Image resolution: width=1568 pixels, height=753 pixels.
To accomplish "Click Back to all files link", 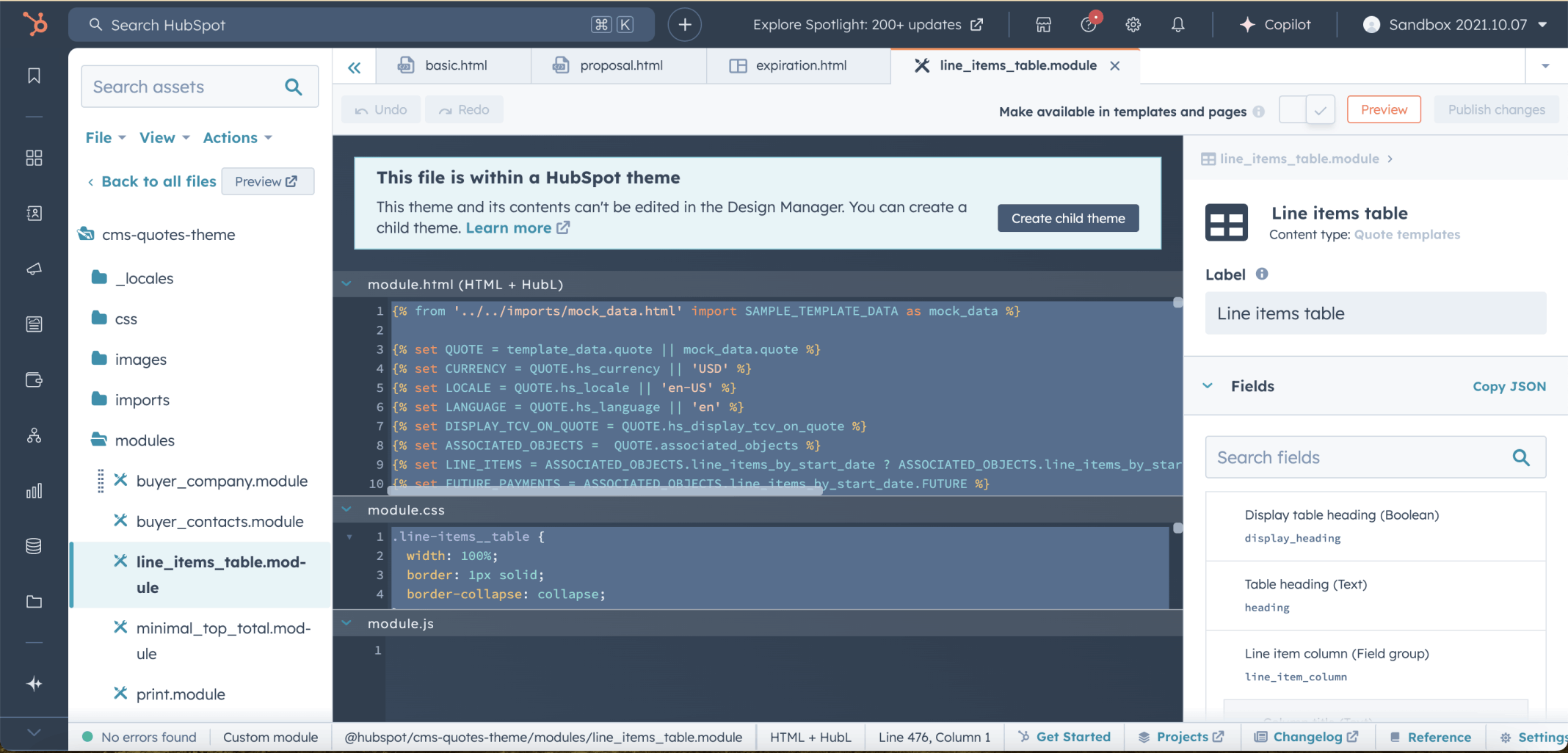I will [151, 181].
